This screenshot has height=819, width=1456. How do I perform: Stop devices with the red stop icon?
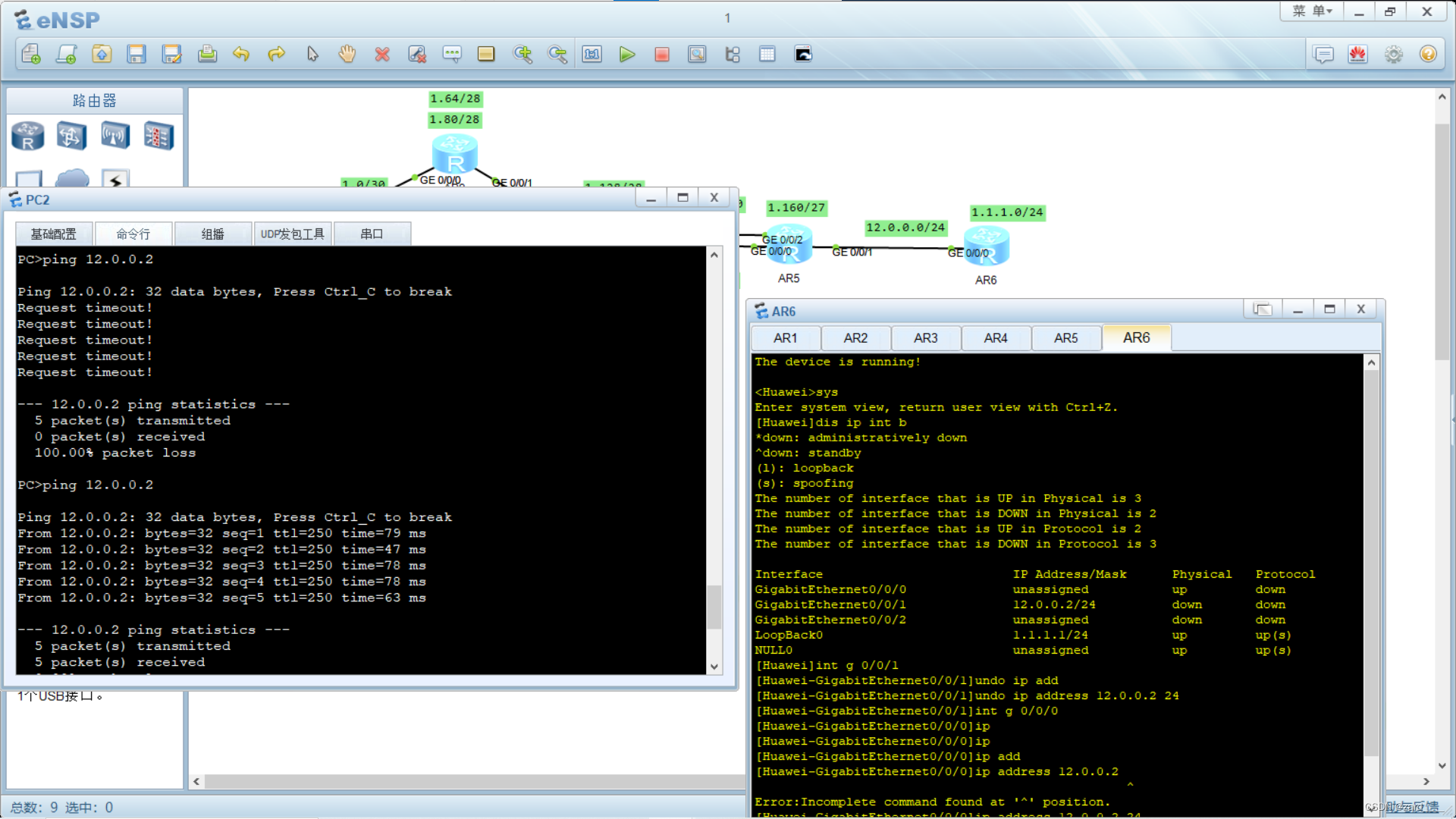(x=662, y=54)
